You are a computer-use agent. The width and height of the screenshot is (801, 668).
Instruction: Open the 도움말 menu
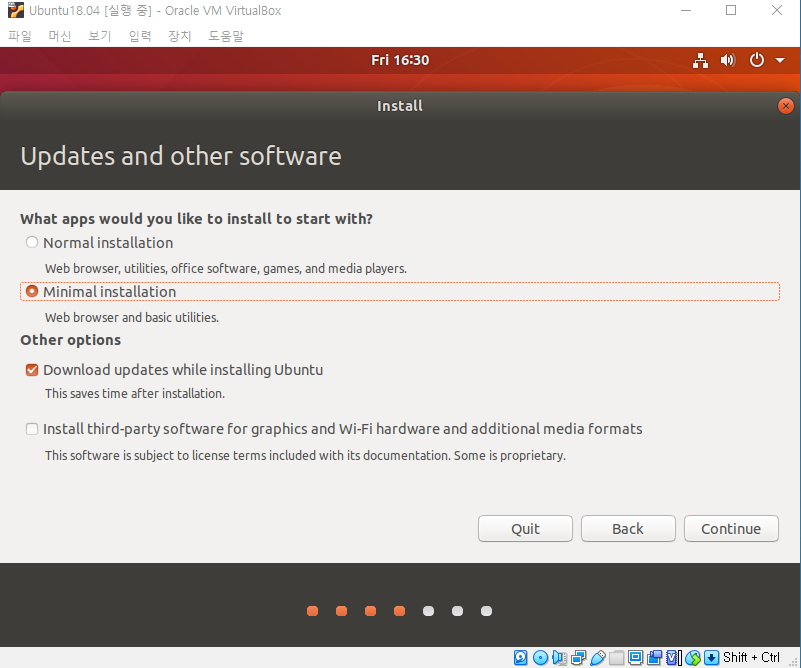click(226, 36)
